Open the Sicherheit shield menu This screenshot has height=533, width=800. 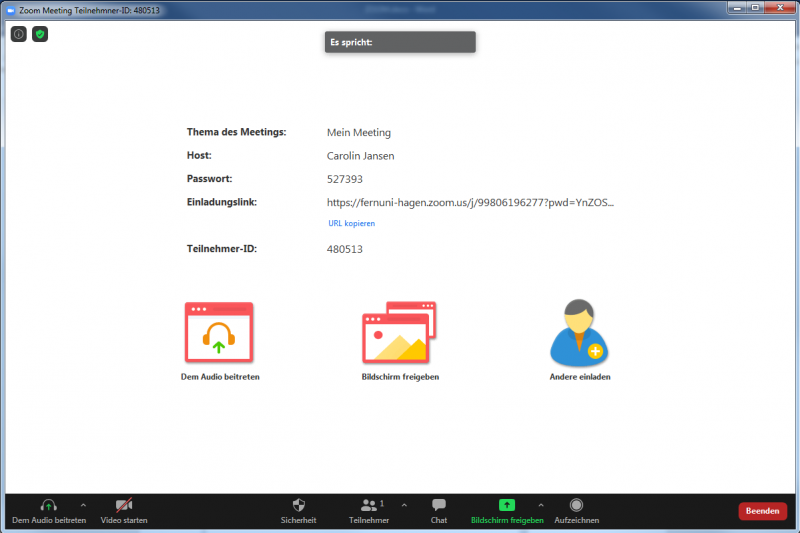point(298,512)
